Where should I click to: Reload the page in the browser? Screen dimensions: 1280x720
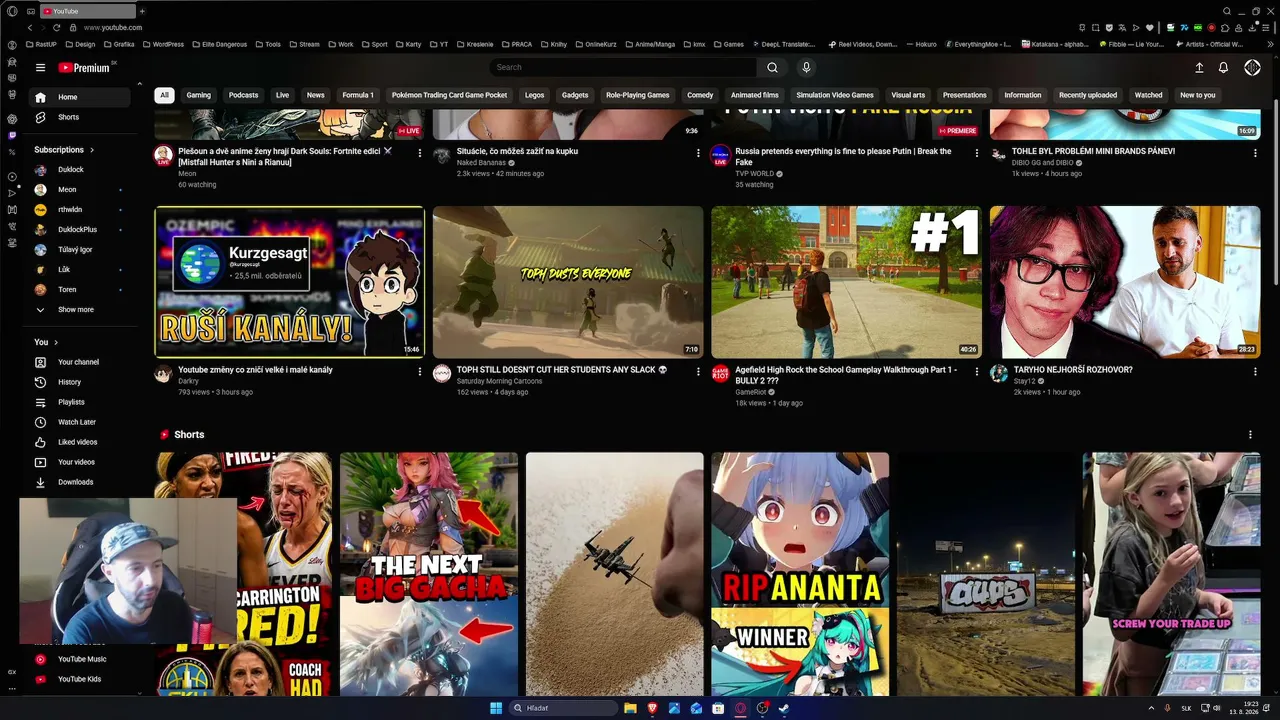pyautogui.click(x=56, y=28)
